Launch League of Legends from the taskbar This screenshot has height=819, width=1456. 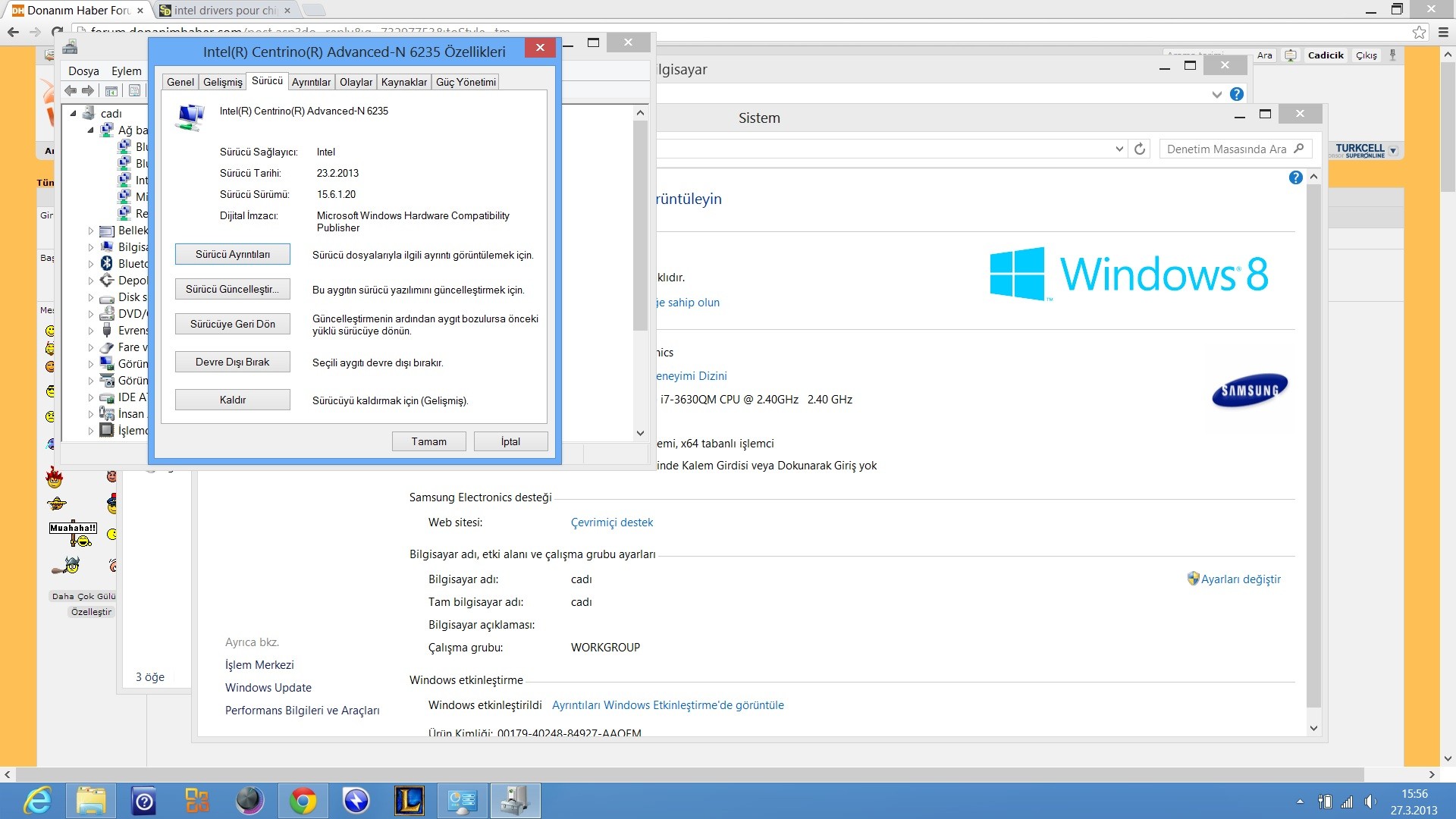coord(409,801)
